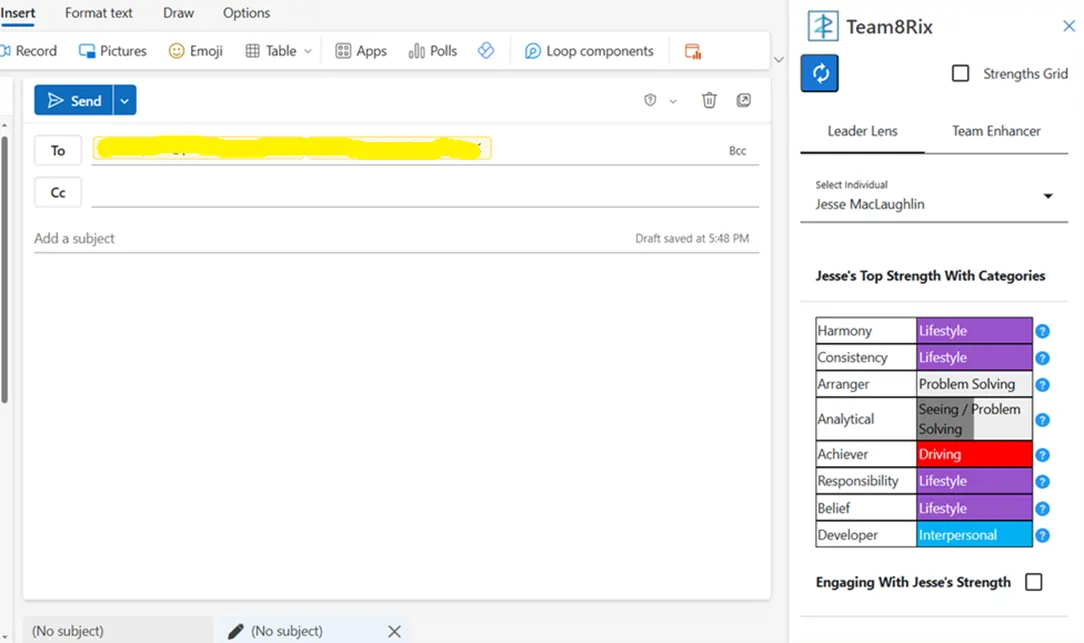Click the Developer strength name
1084x643 pixels.
847,535
